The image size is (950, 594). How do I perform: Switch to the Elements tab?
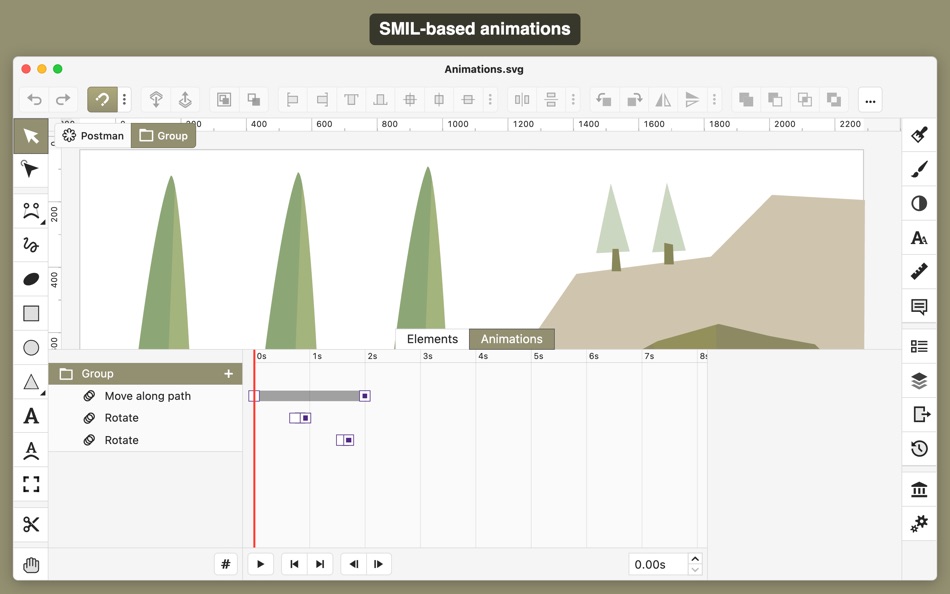[430, 338]
